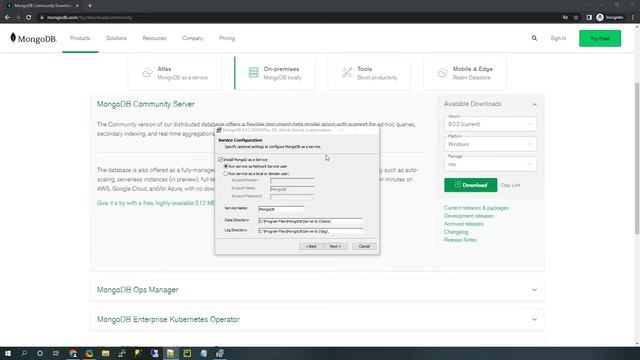Screen dimensions: 640x360
Task: Open the Products menu
Action: [80, 38]
